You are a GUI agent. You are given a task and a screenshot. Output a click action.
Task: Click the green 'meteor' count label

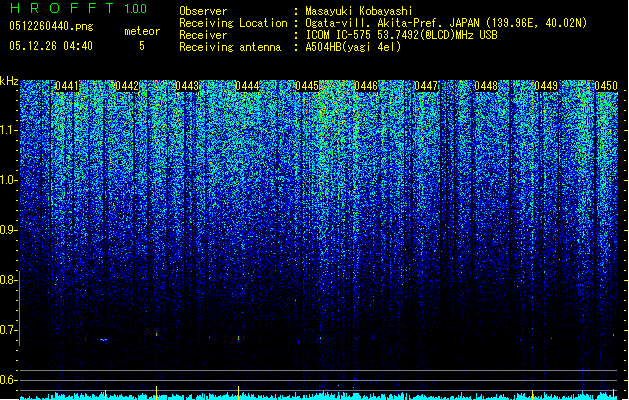[142, 31]
